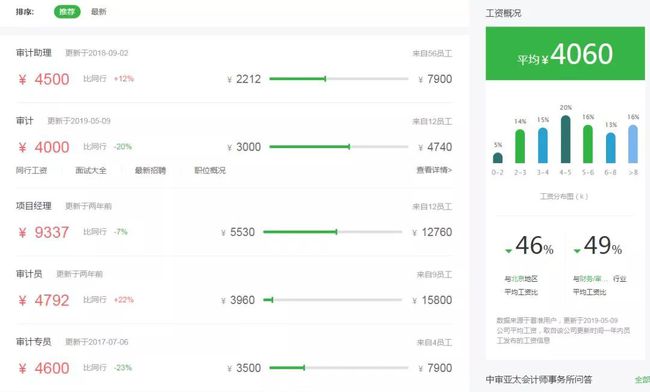Open the 最新招聘 link under 审计
This screenshot has height=392, width=650.
point(150,170)
